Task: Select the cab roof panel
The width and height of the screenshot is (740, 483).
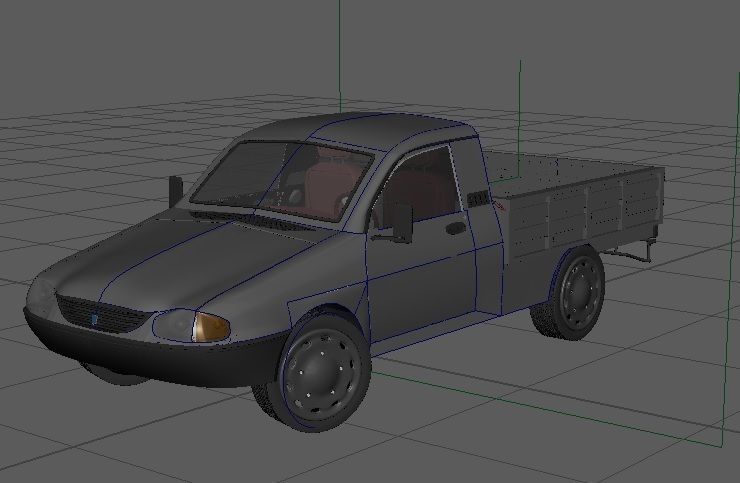Action: (x=359, y=130)
